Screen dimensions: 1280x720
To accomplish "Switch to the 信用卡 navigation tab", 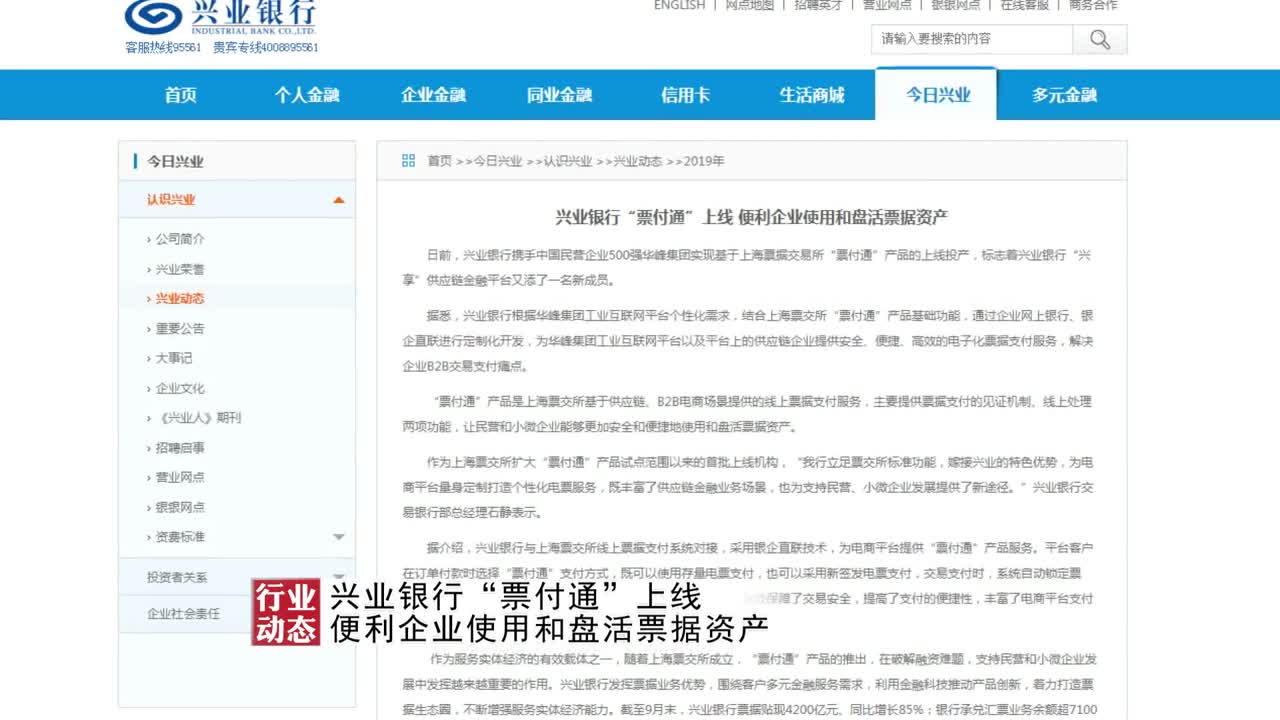I will point(685,95).
